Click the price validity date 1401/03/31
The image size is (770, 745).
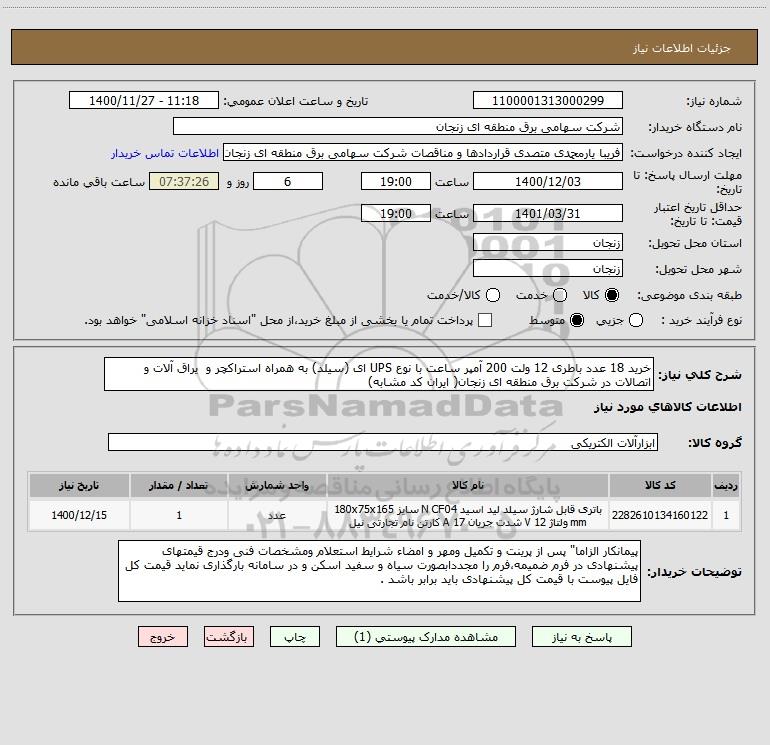[548, 214]
